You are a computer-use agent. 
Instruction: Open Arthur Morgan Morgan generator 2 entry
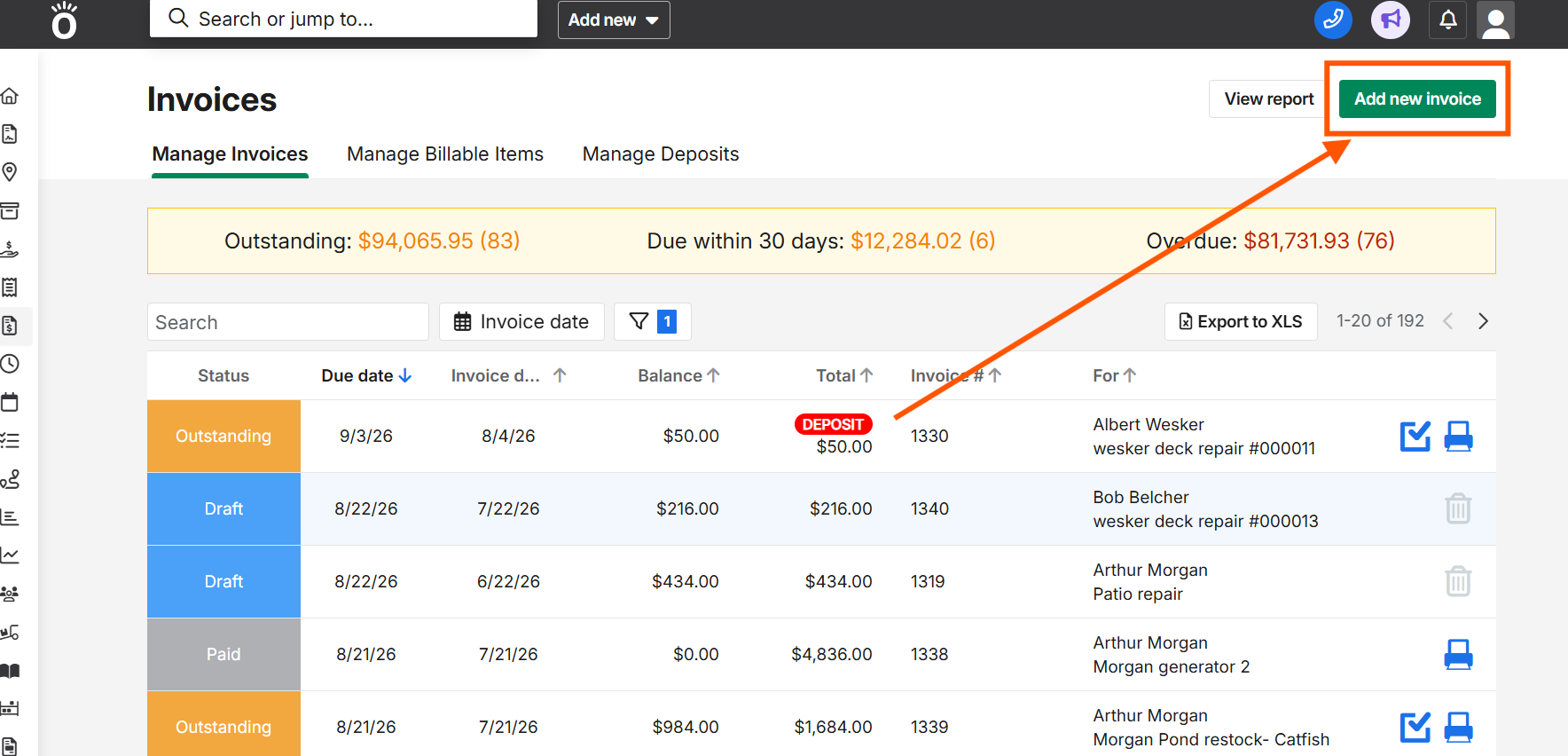tap(1171, 654)
